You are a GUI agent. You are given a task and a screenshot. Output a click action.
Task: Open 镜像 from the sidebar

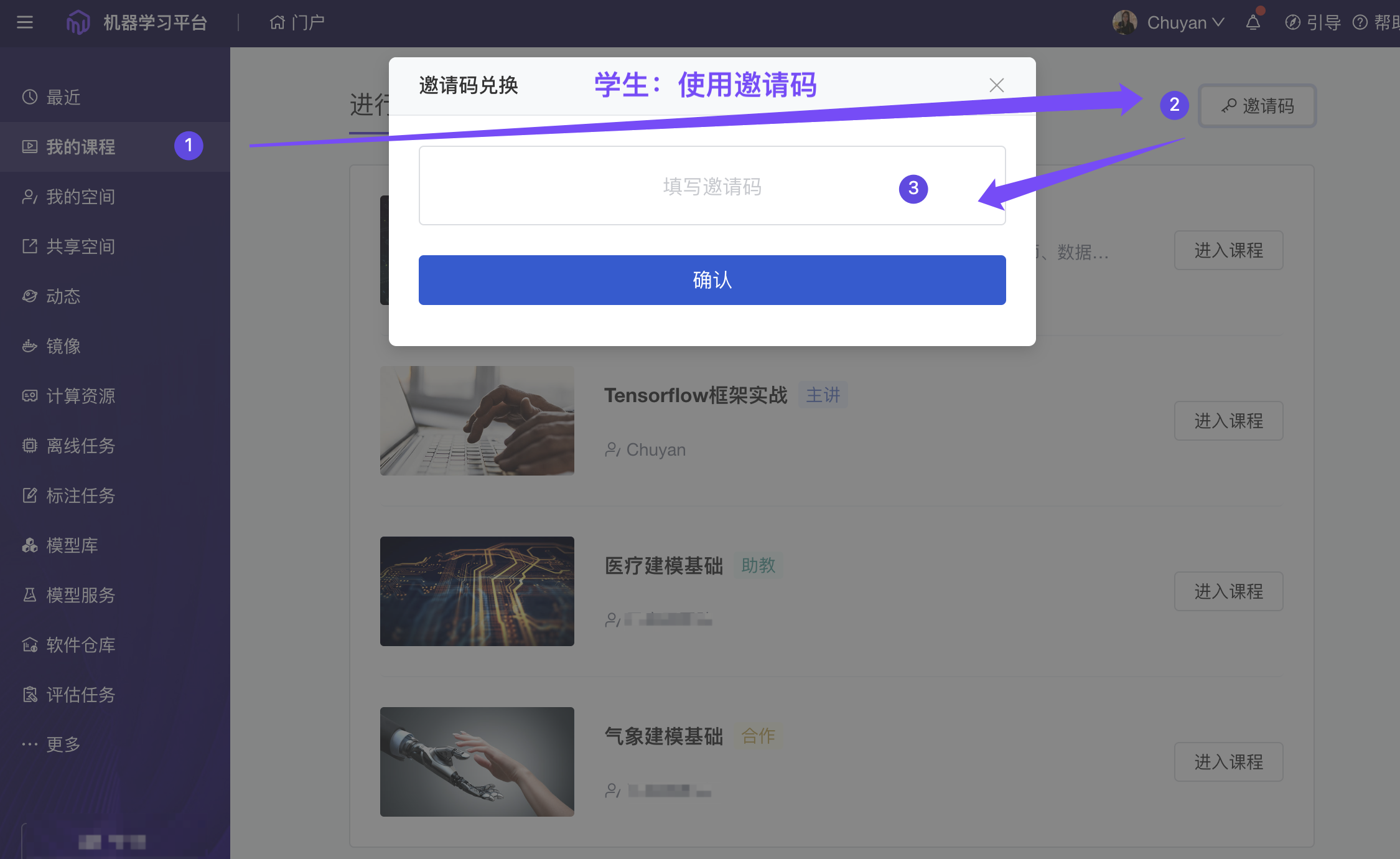(62, 346)
